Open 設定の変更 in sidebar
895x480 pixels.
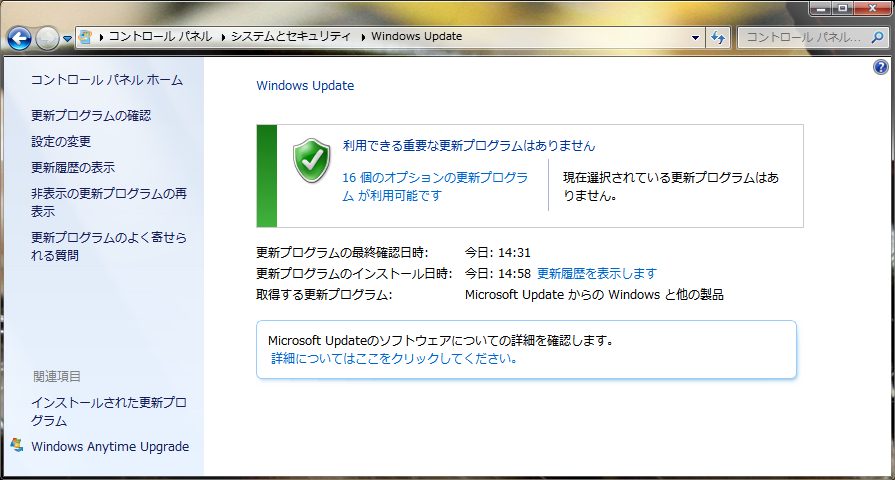coord(61,142)
